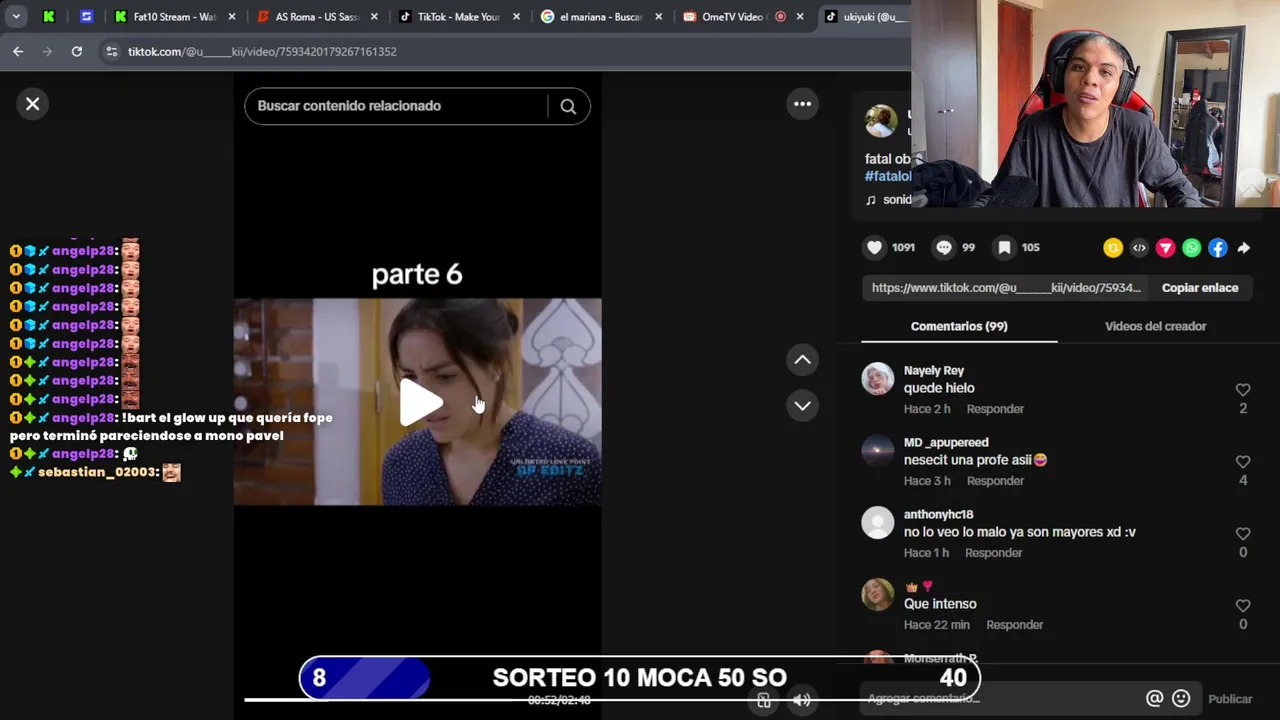Like MD_apupereed's comment
The width and height of the screenshot is (1280, 720).
tap(1243, 462)
